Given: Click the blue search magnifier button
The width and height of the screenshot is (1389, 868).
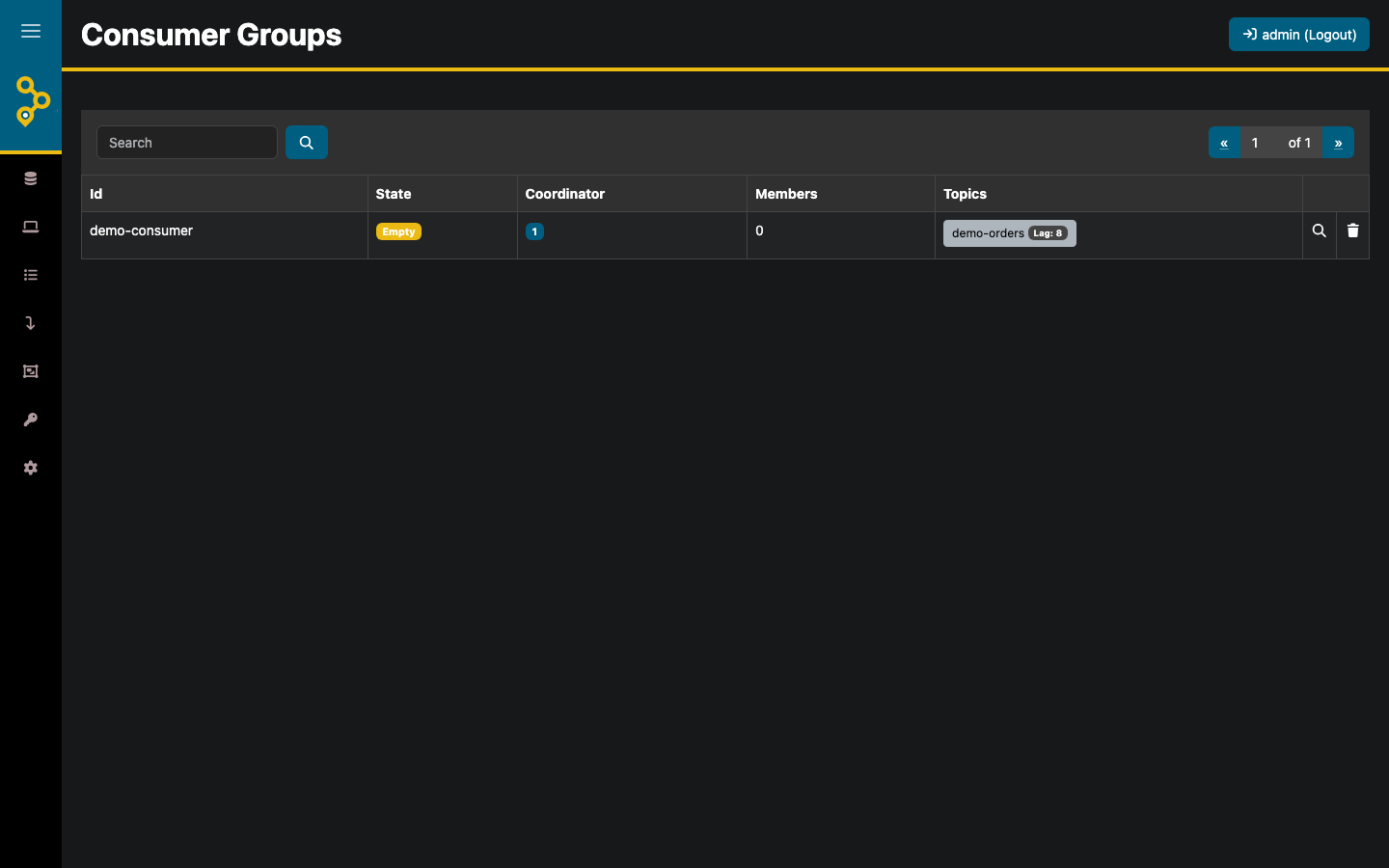Looking at the screenshot, I should click(x=307, y=143).
